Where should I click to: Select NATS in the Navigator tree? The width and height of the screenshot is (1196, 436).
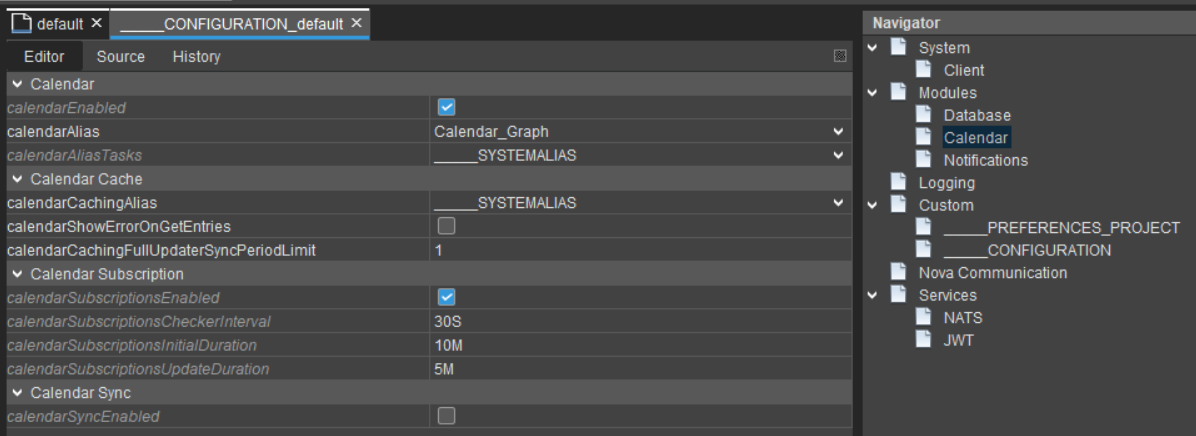click(x=963, y=318)
